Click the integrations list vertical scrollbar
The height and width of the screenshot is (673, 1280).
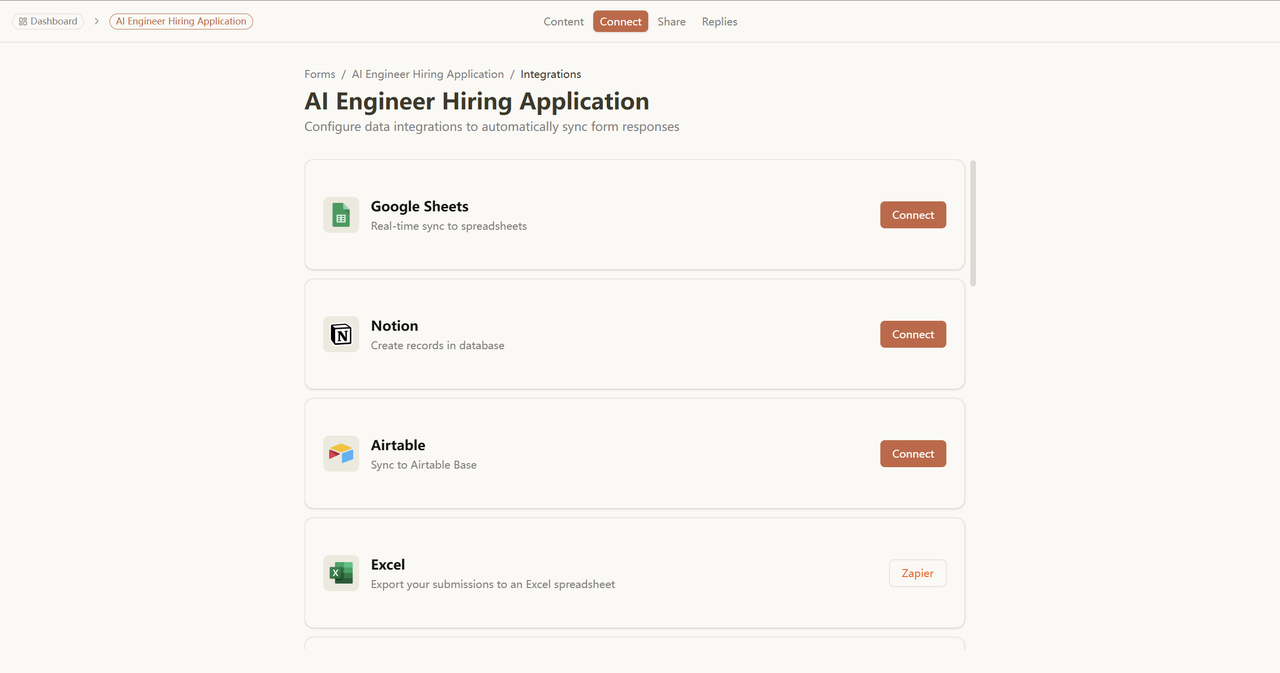973,223
